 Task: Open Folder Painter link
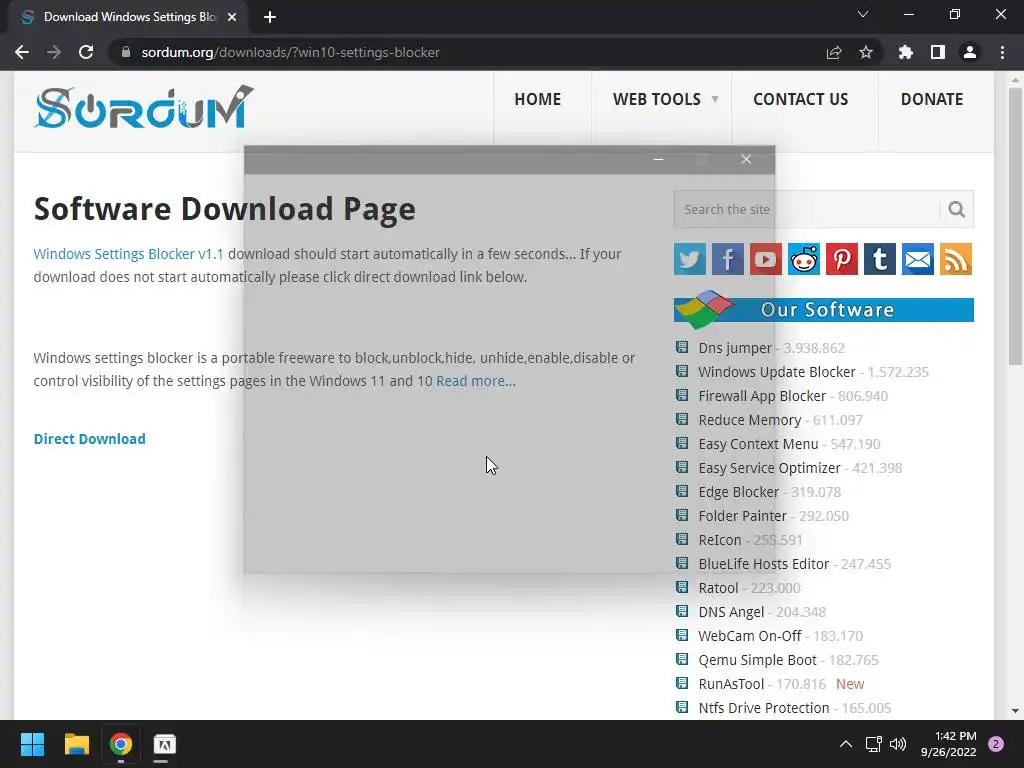click(743, 516)
